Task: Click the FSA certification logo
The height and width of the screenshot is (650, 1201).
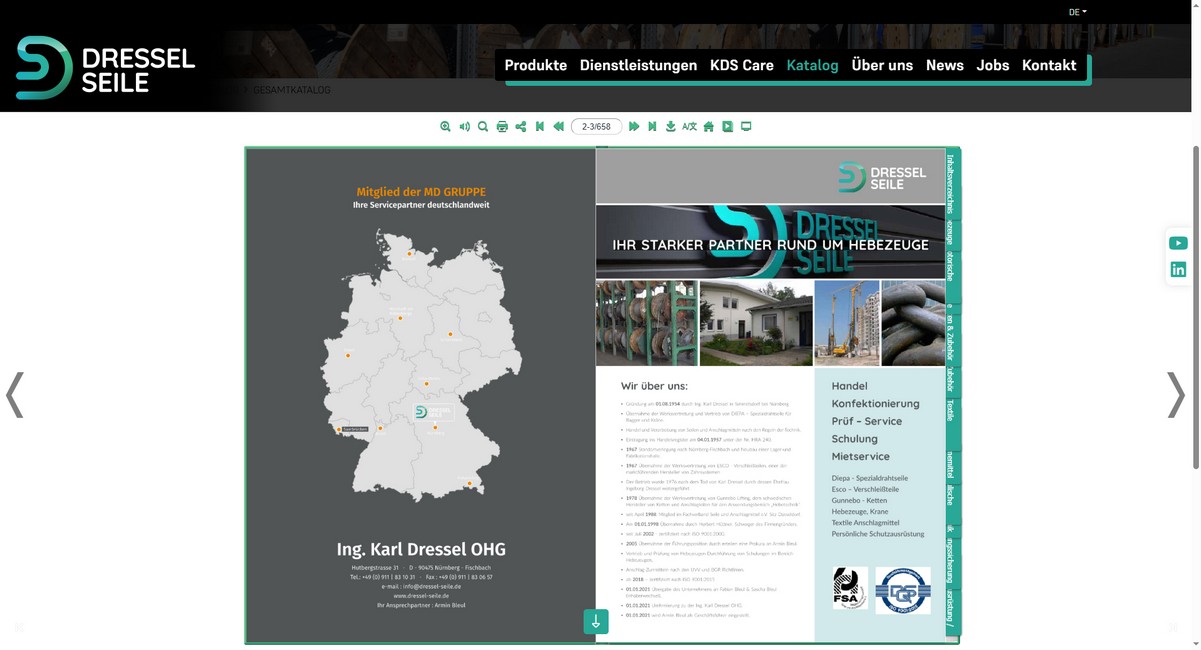Action: 850,588
